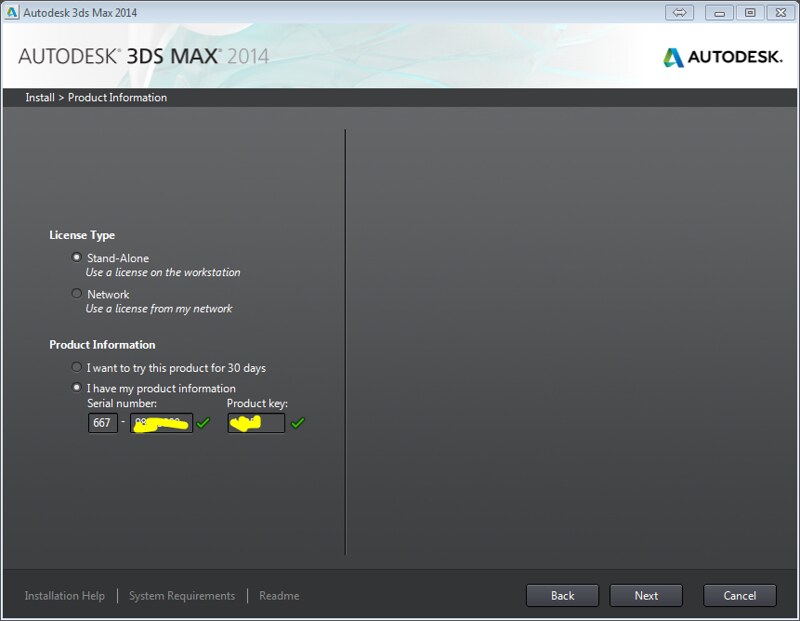Image resolution: width=800 pixels, height=621 pixels.
Task: Click 'Use a license on the workstation' text
Action: [163, 272]
